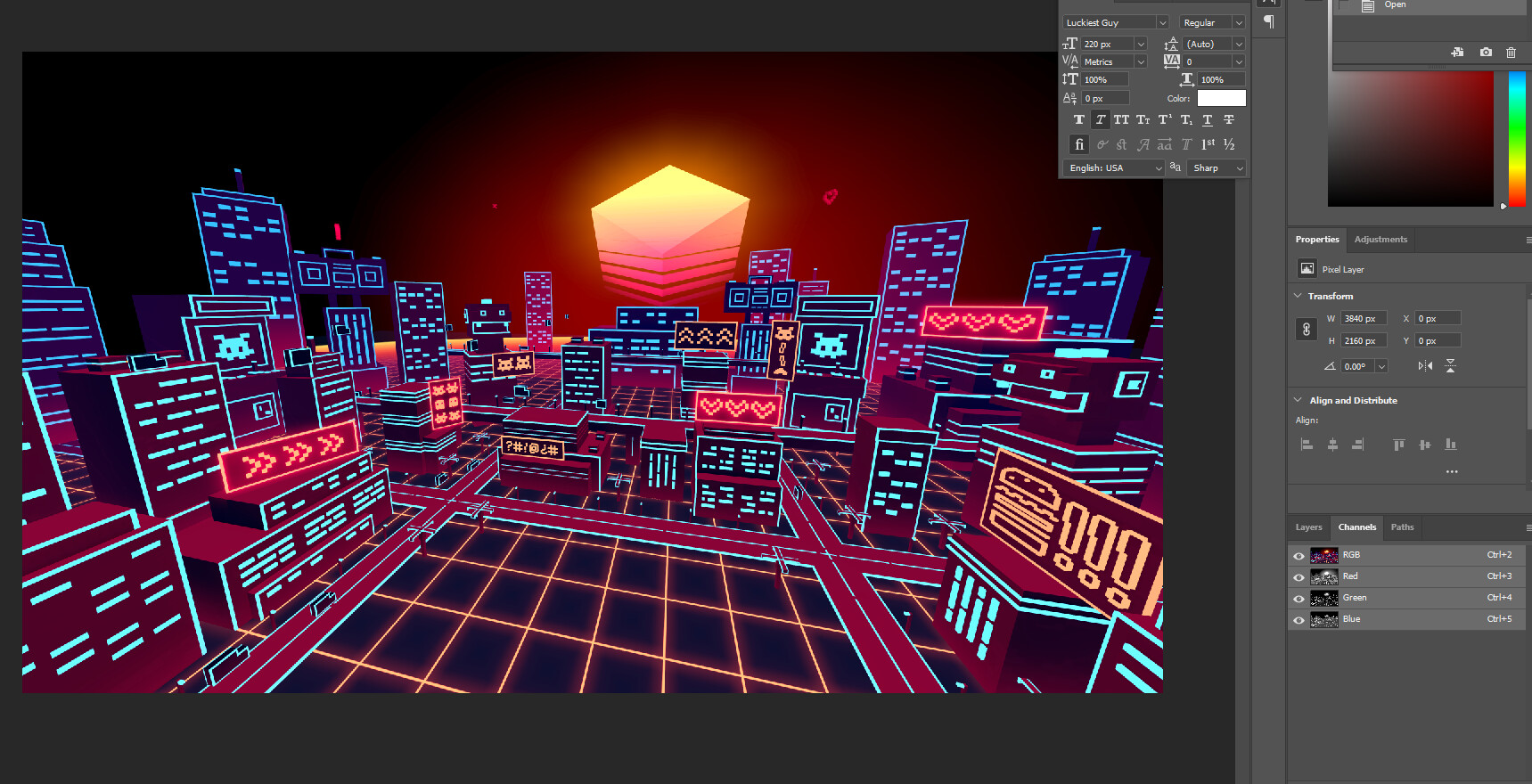Screen dimensions: 1532x784
Task: Flip the layer horizontally
Action: (1425, 366)
